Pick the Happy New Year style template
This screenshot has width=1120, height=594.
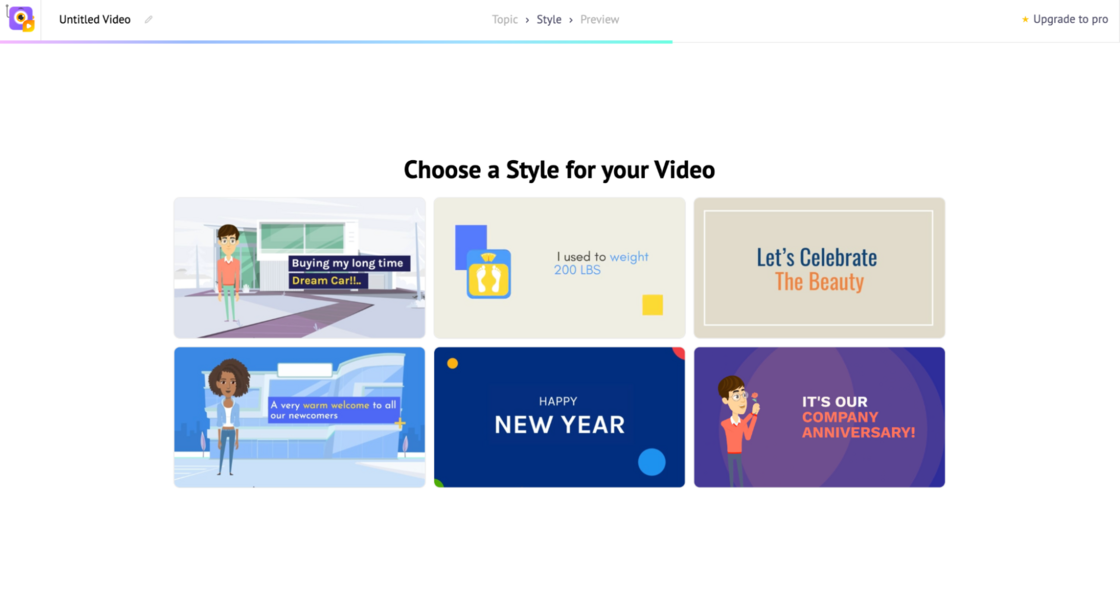pyautogui.click(x=559, y=417)
